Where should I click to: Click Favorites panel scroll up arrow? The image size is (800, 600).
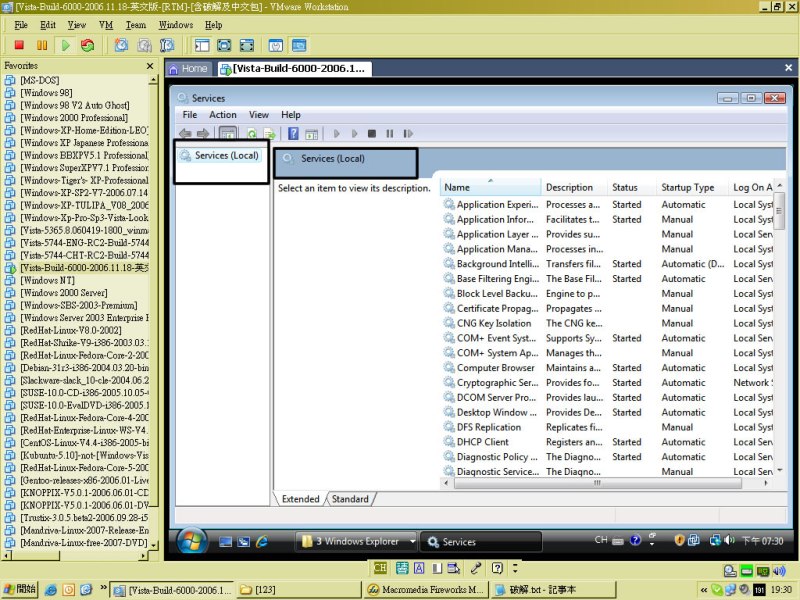tap(153, 80)
